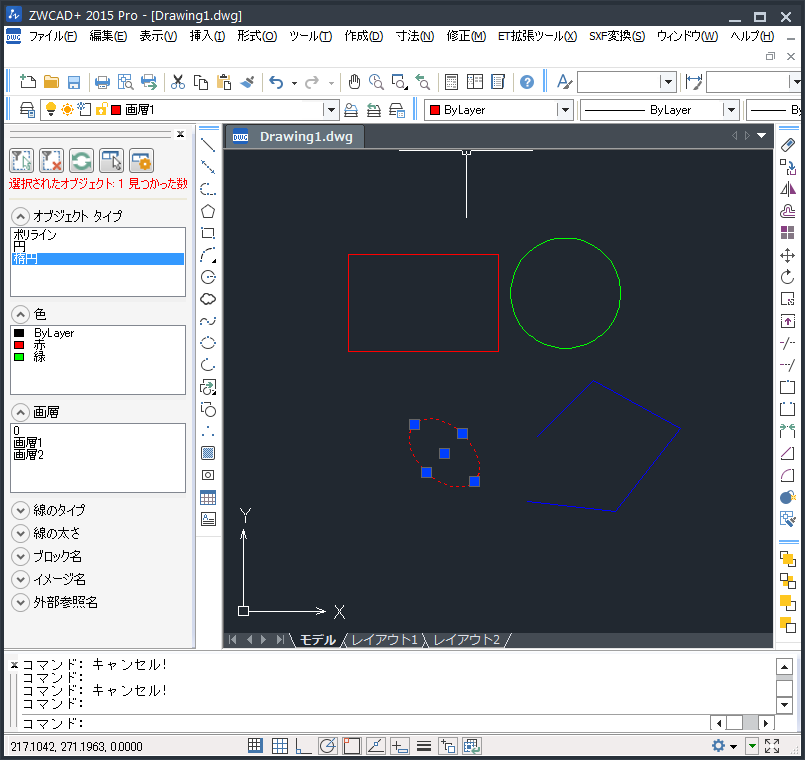Click the Erase tool icon

[788, 145]
